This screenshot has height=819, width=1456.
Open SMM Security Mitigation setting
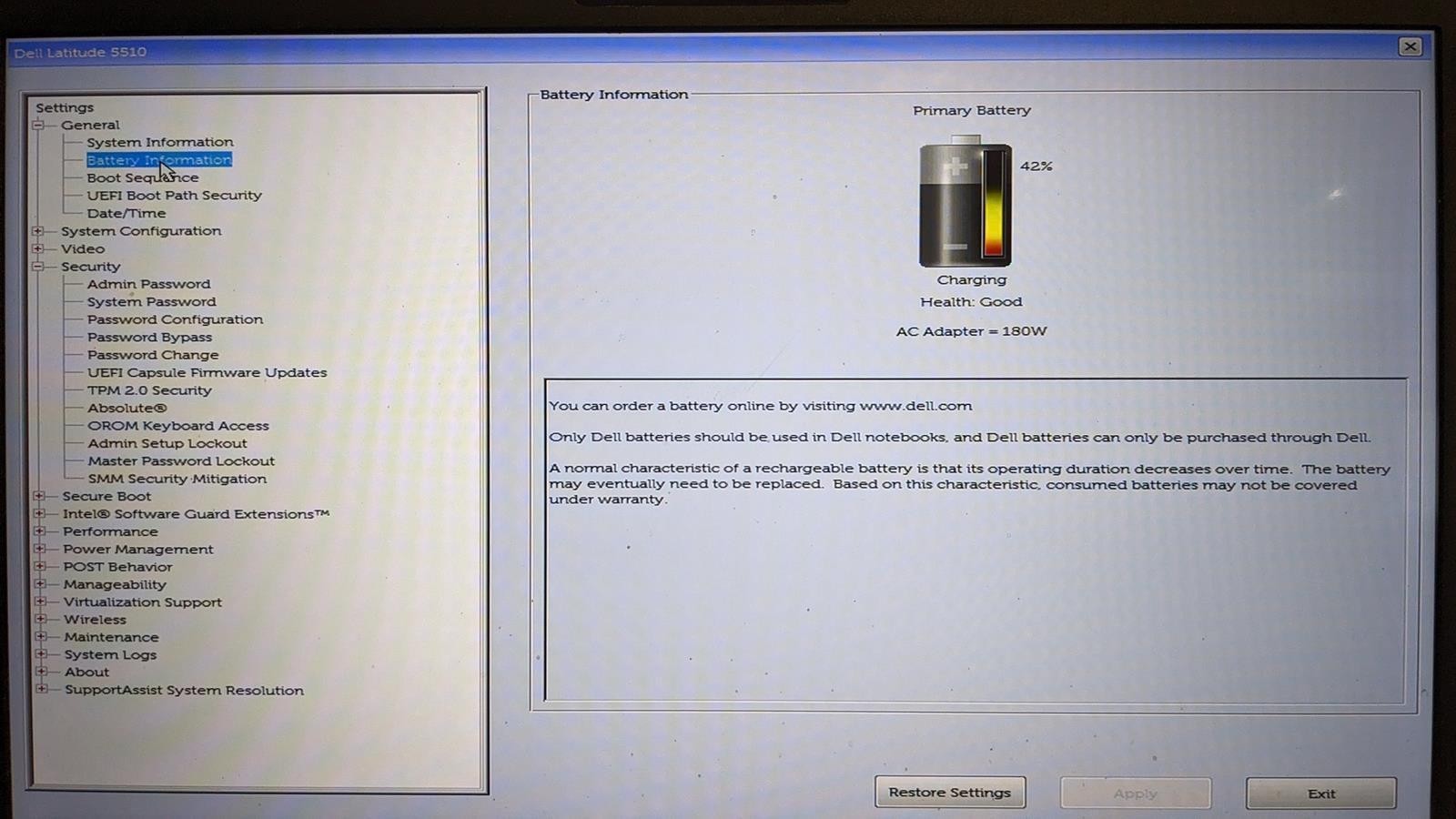[x=177, y=479]
